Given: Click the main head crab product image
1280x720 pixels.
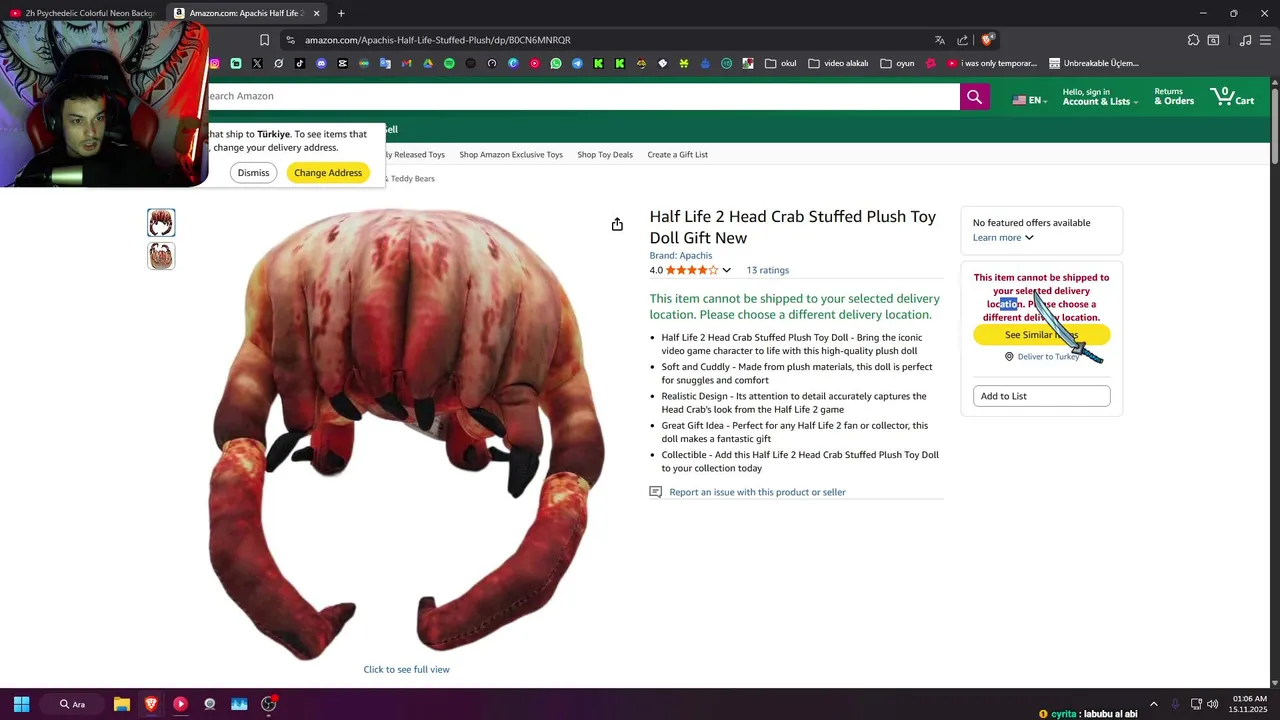Looking at the screenshot, I should coord(406,433).
